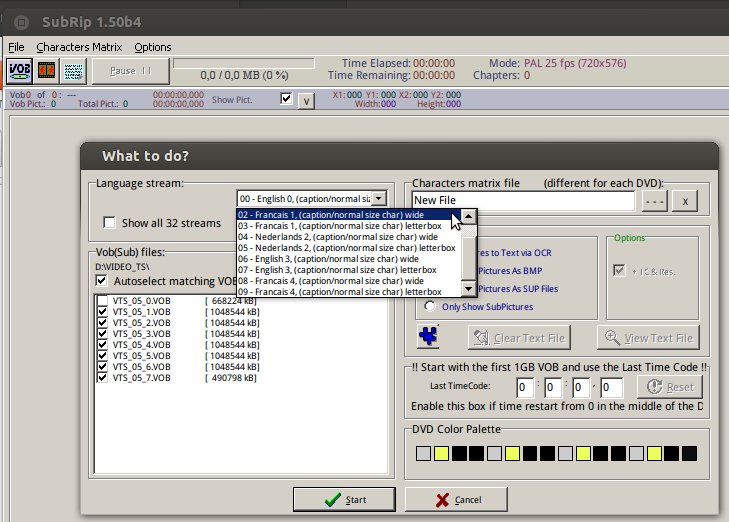Screen dimensions: 729x522
Task: Click the VOB open toolbar icon
Action: click(19, 71)
